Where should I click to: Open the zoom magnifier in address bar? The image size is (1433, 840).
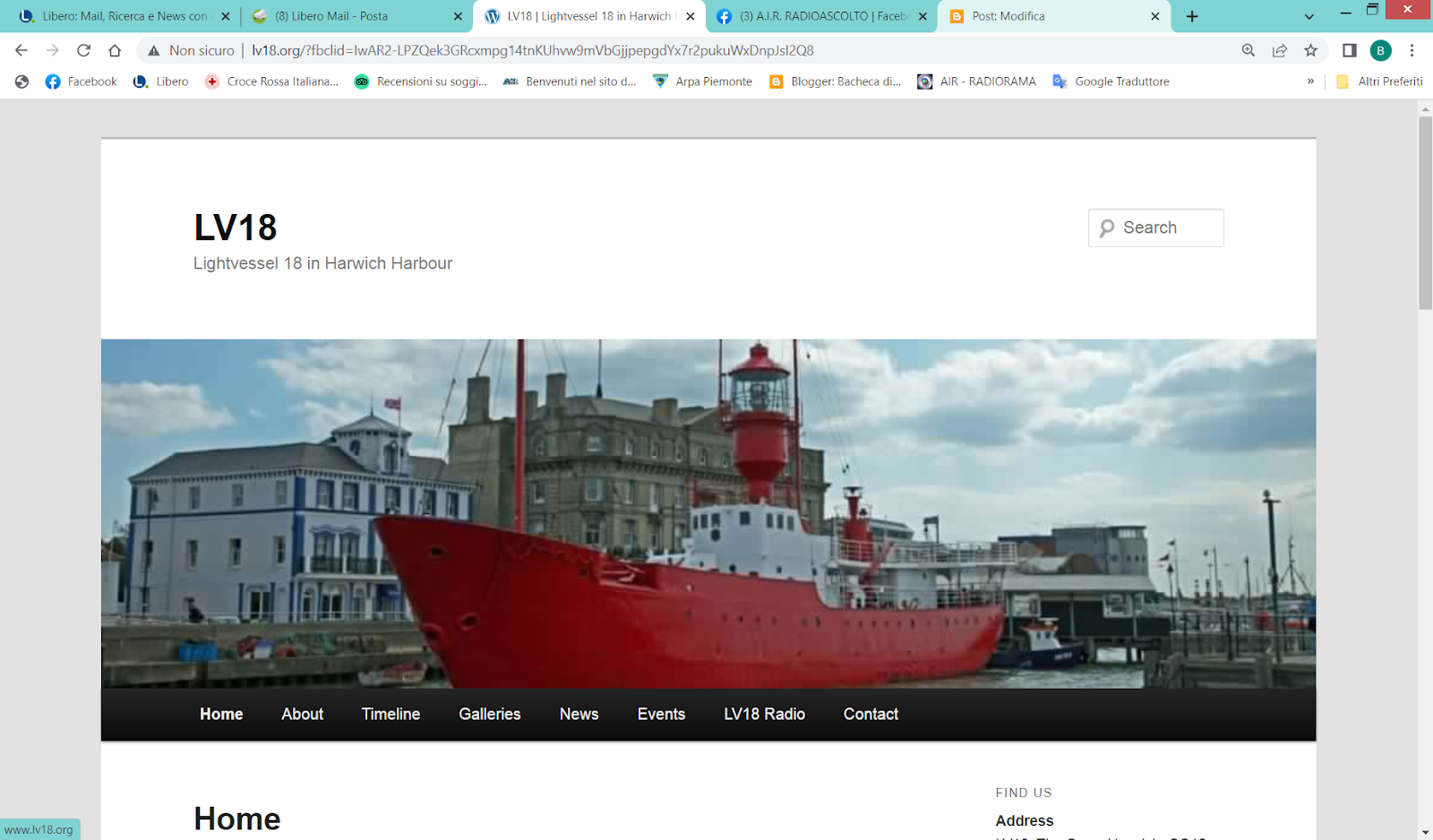tap(1249, 50)
